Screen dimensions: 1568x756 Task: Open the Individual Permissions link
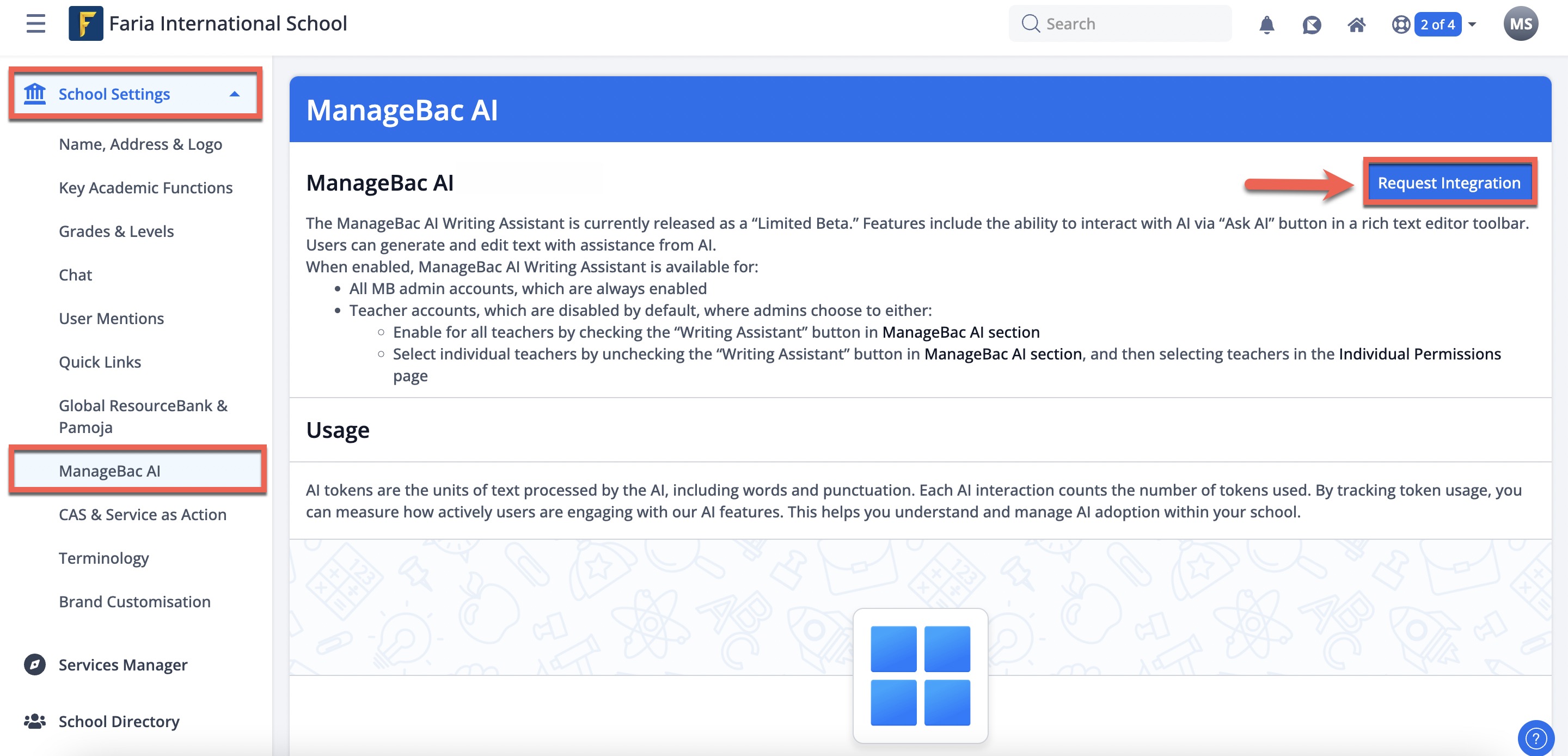click(1419, 354)
